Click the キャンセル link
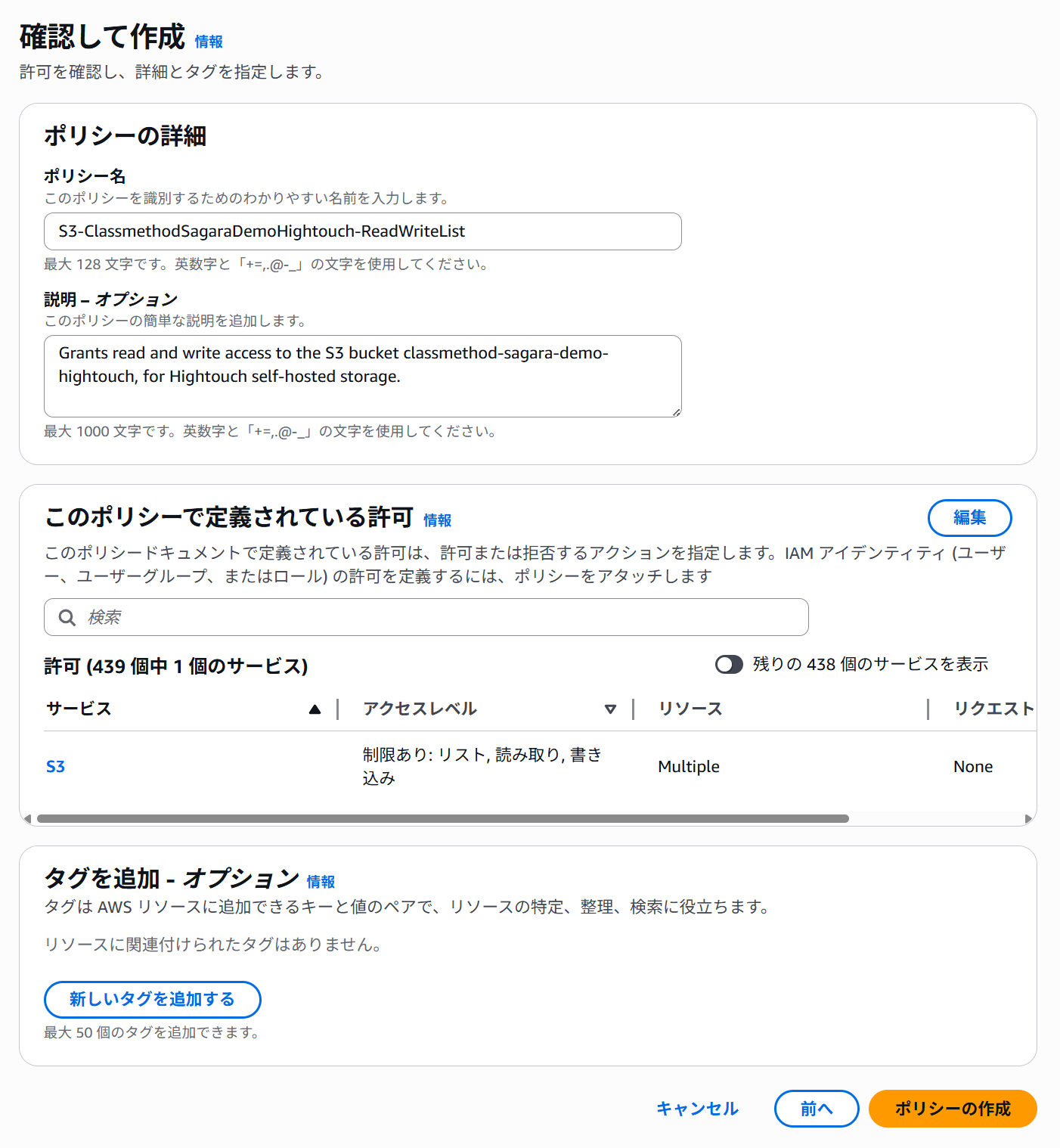 pos(697,1109)
